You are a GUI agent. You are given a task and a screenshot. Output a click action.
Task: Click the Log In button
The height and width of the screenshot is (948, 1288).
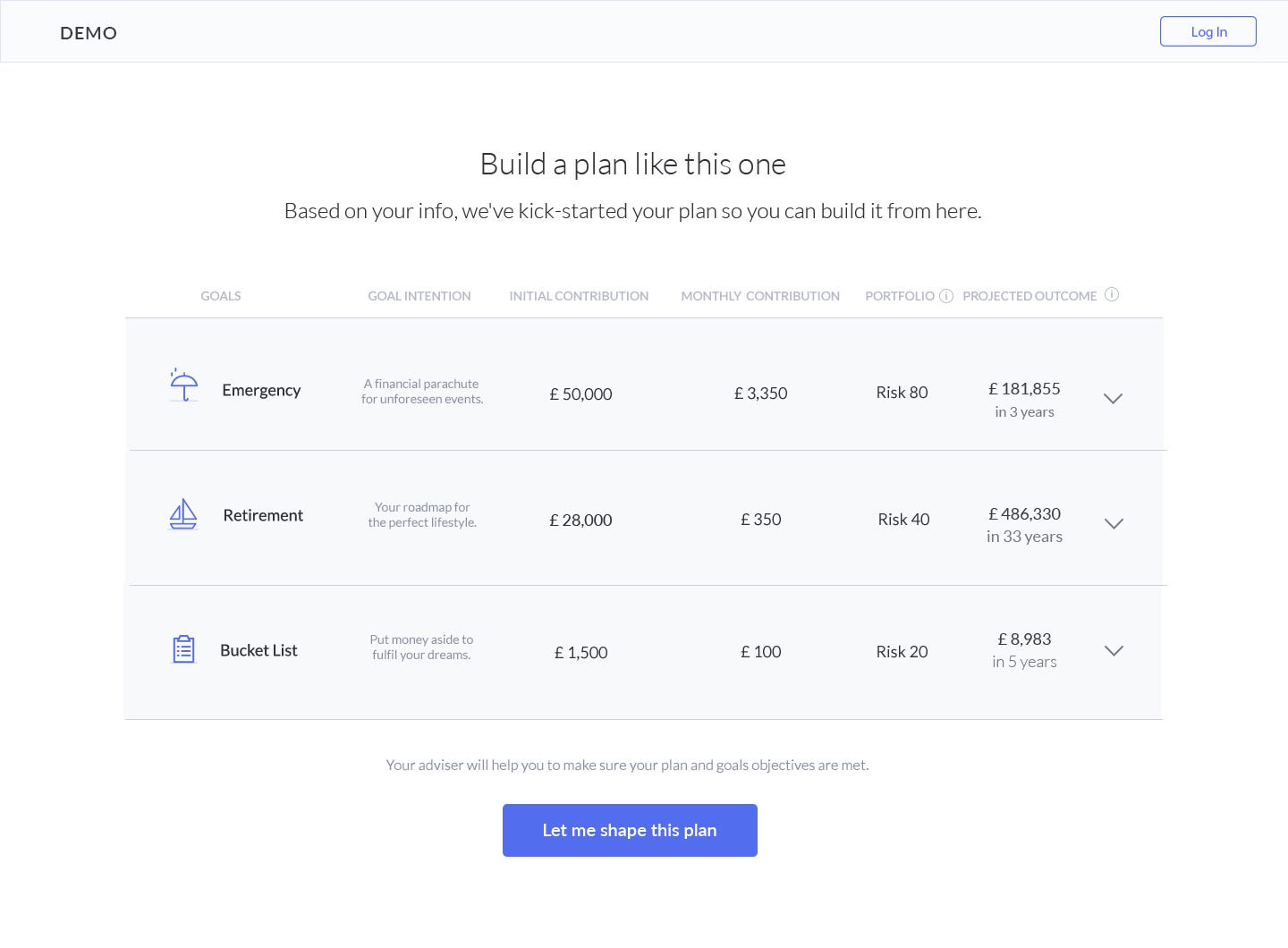click(1208, 31)
